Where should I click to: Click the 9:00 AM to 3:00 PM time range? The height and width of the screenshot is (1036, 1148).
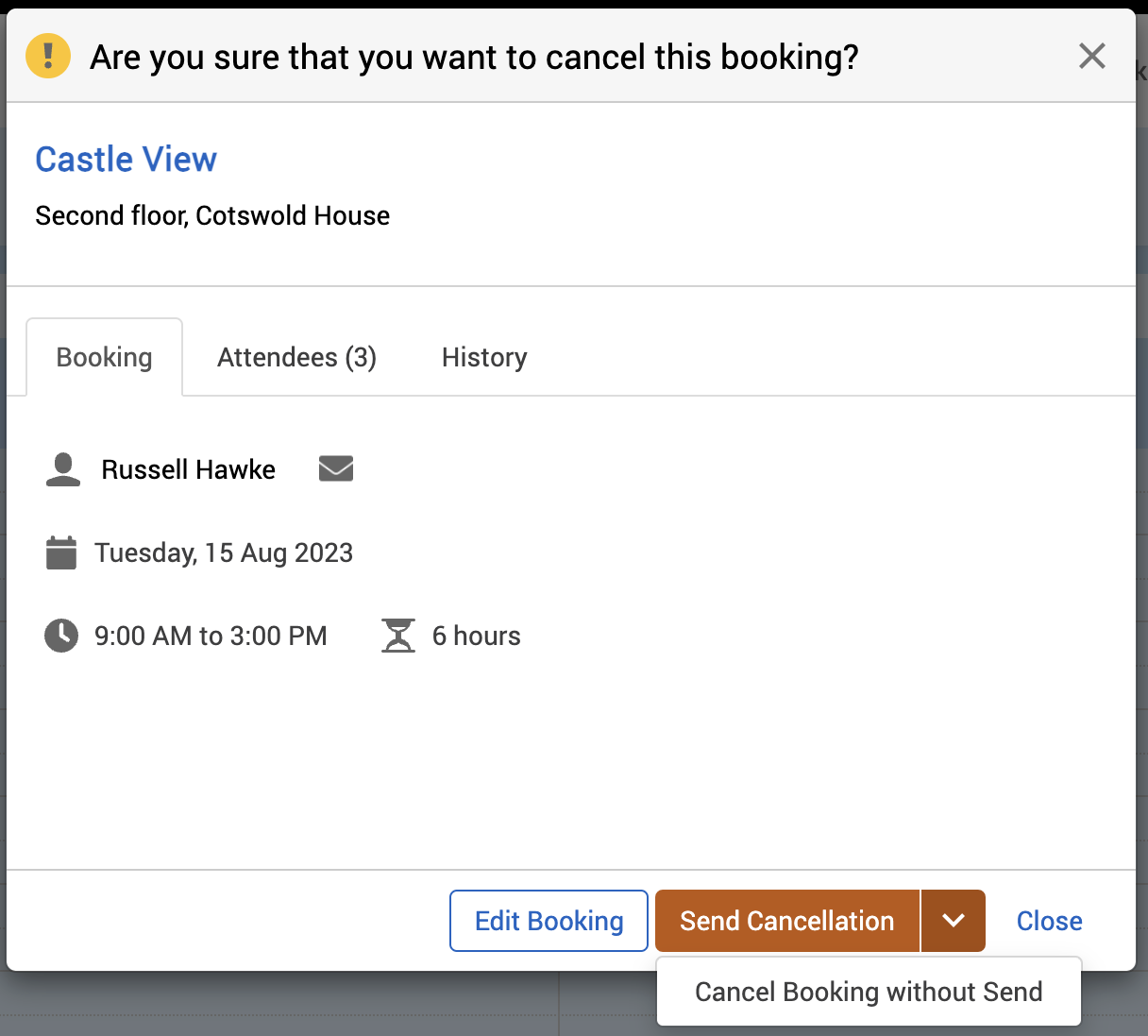[211, 636]
